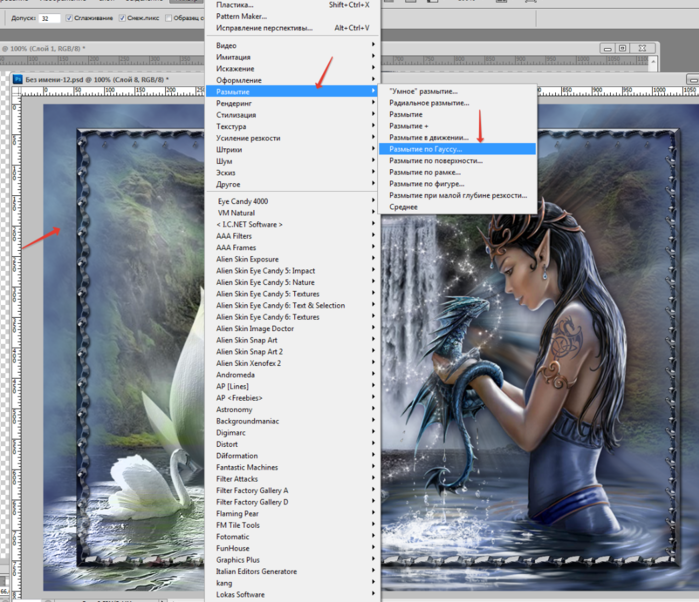699x602 pixels.
Task: Expand the Усиление резкости submenu
Action: [x=293, y=138]
